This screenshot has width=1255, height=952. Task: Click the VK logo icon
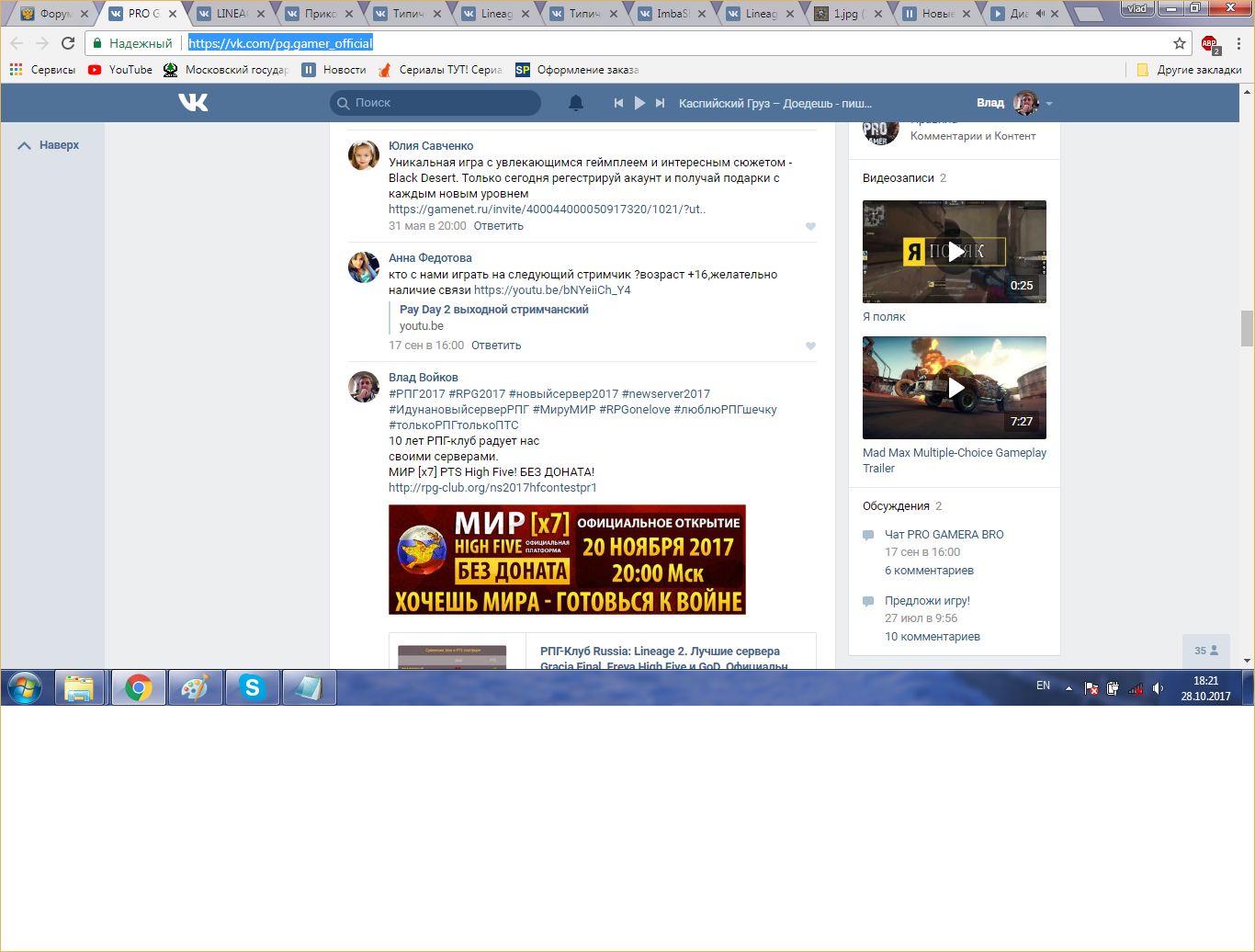pos(193,103)
